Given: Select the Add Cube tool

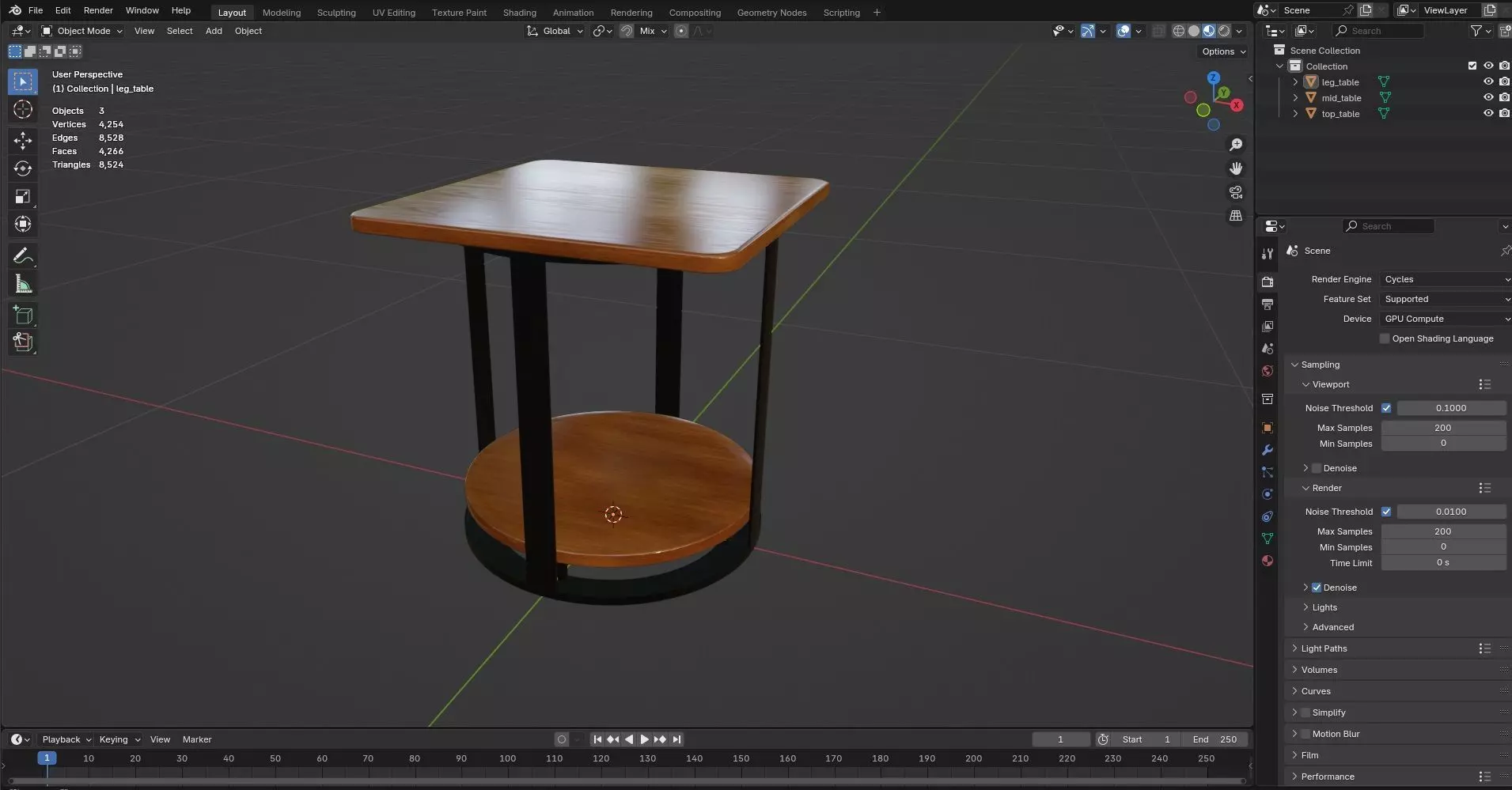Looking at the screenshot, I should click(23, 315).
